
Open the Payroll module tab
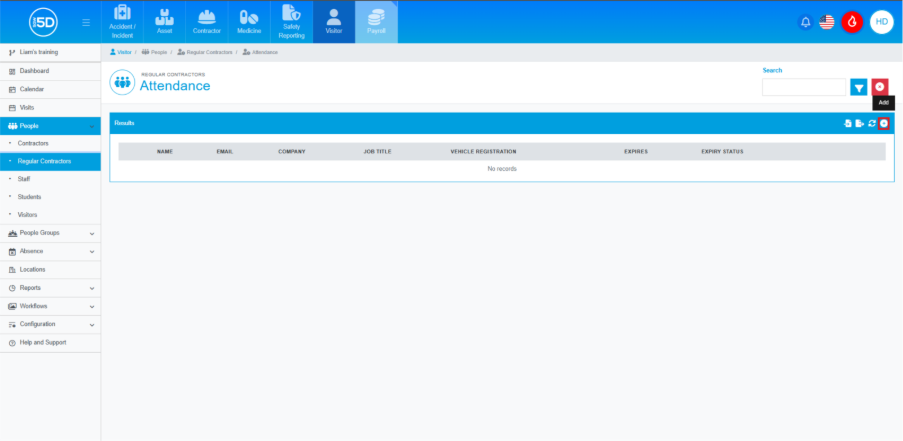click(x=376, y=22)
